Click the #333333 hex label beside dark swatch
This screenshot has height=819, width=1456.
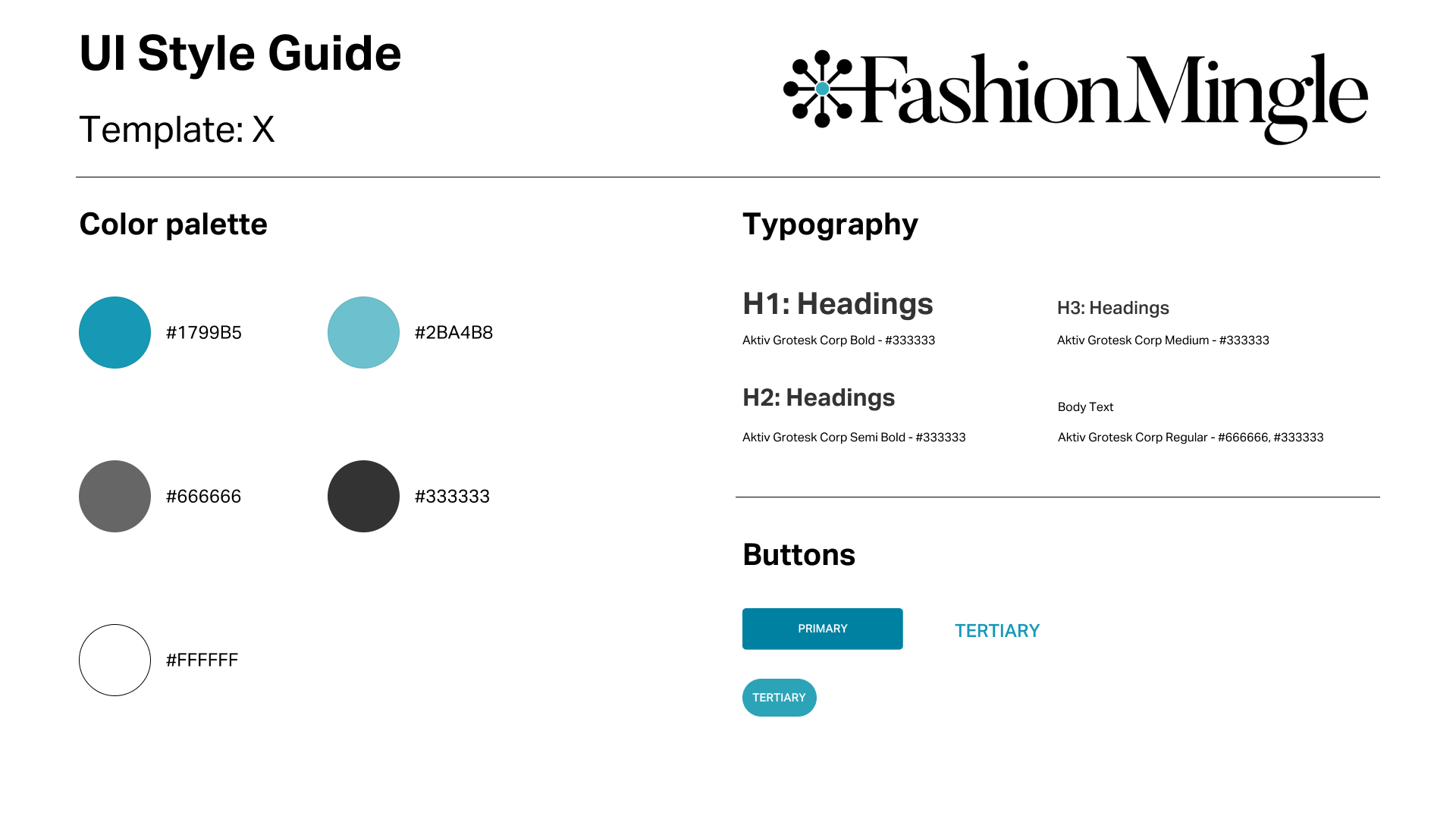453,497
